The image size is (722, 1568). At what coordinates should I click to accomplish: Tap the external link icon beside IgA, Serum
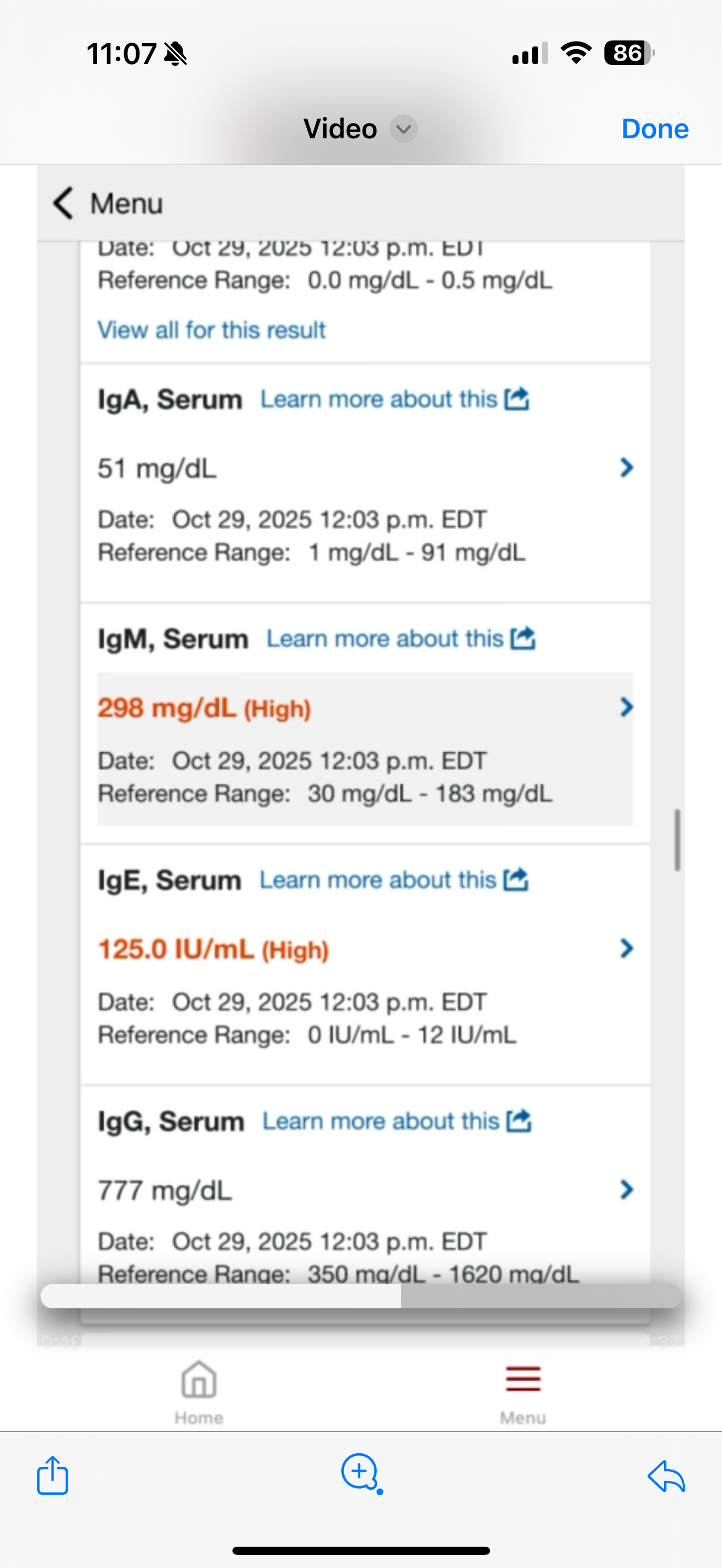517,399
